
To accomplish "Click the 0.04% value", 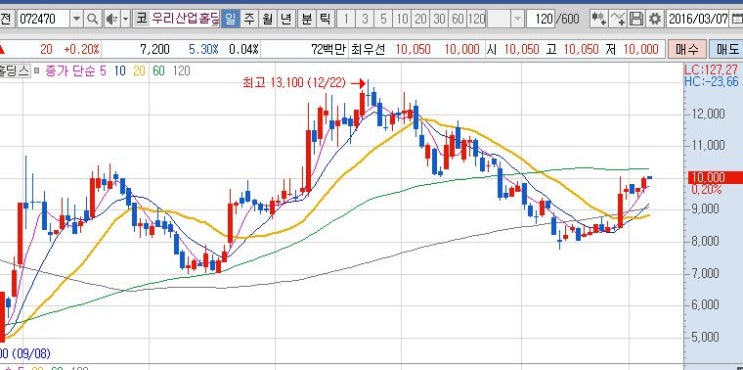I will click(244, 49).
